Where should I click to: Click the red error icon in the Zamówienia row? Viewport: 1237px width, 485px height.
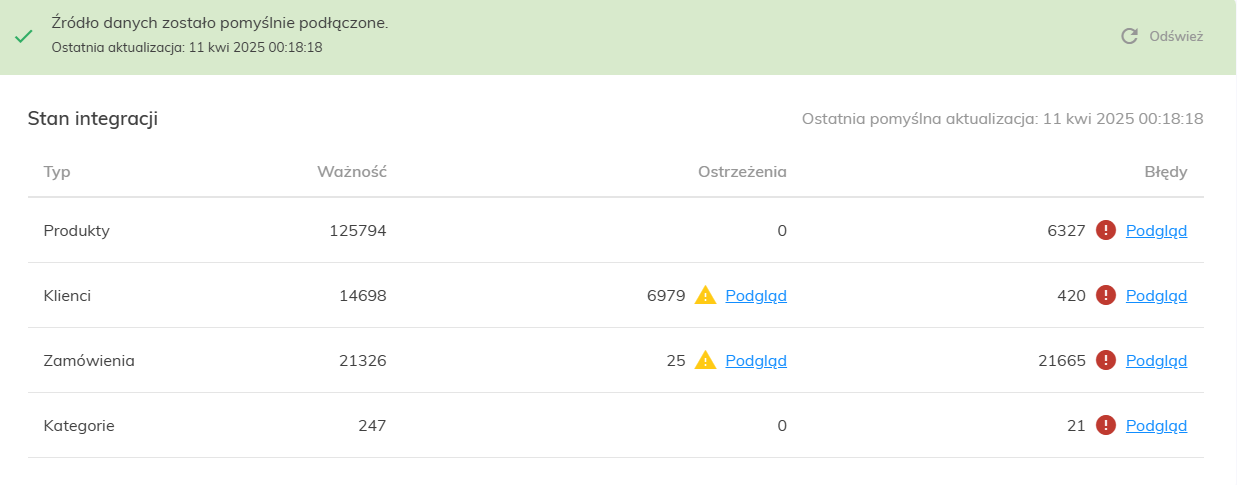click(1105, 360)
